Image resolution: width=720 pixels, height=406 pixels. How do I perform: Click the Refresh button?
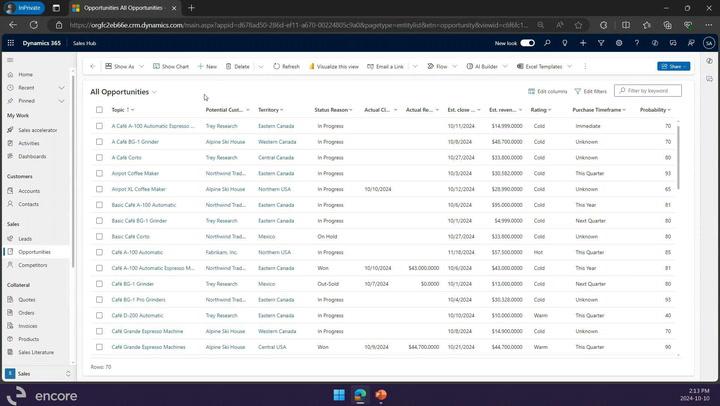pos(286,66)
